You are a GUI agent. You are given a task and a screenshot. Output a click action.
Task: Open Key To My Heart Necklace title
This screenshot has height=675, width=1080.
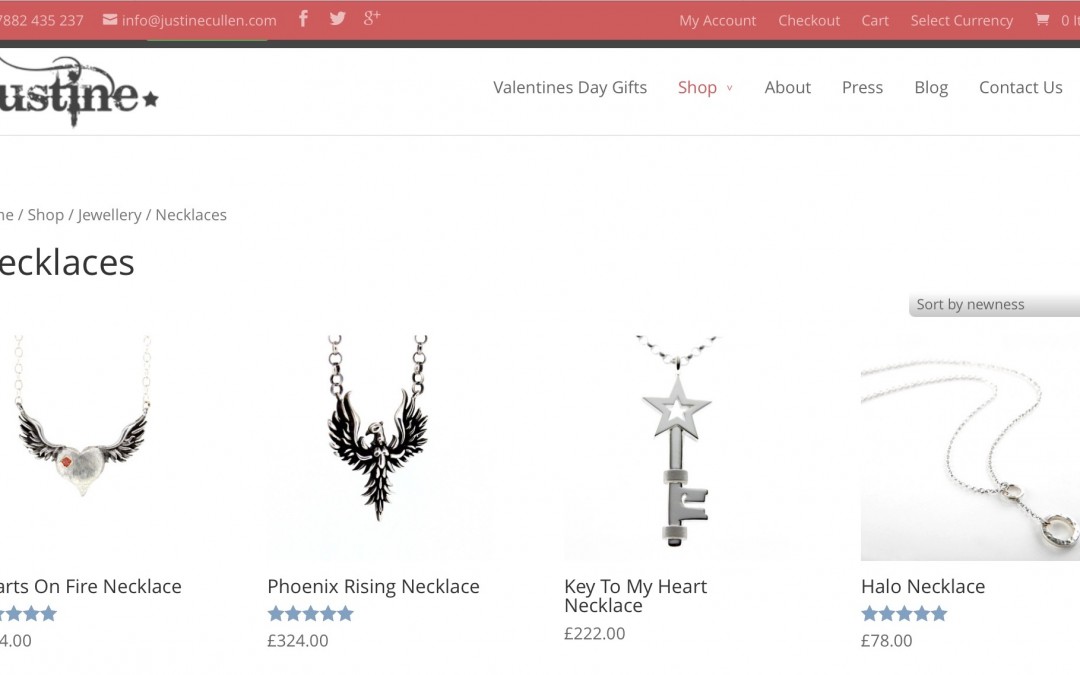[x=635, y=596]
